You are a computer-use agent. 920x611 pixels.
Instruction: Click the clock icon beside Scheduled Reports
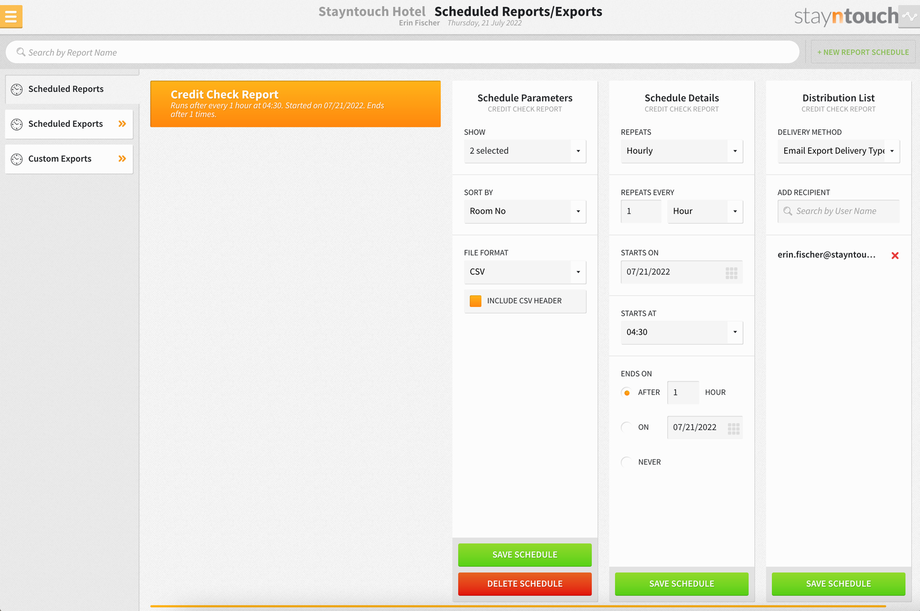tap(17, 89)
